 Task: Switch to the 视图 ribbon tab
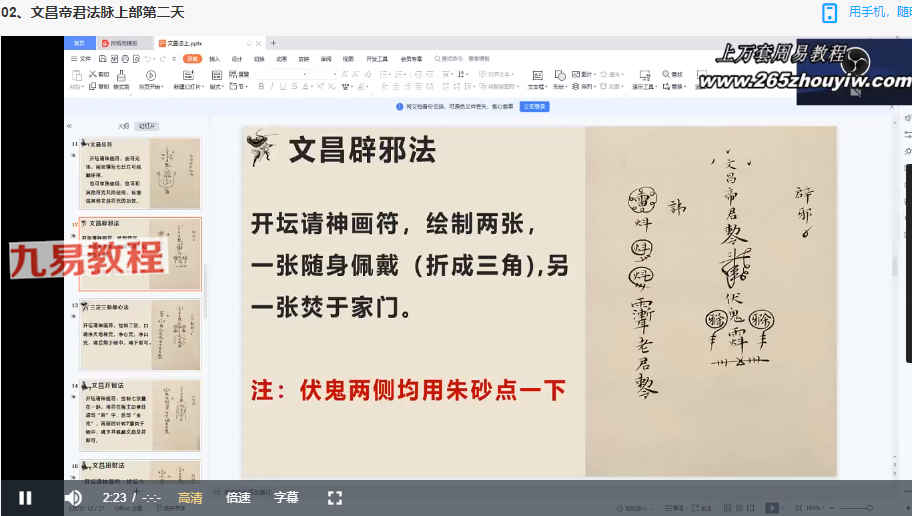coord(348,59)
